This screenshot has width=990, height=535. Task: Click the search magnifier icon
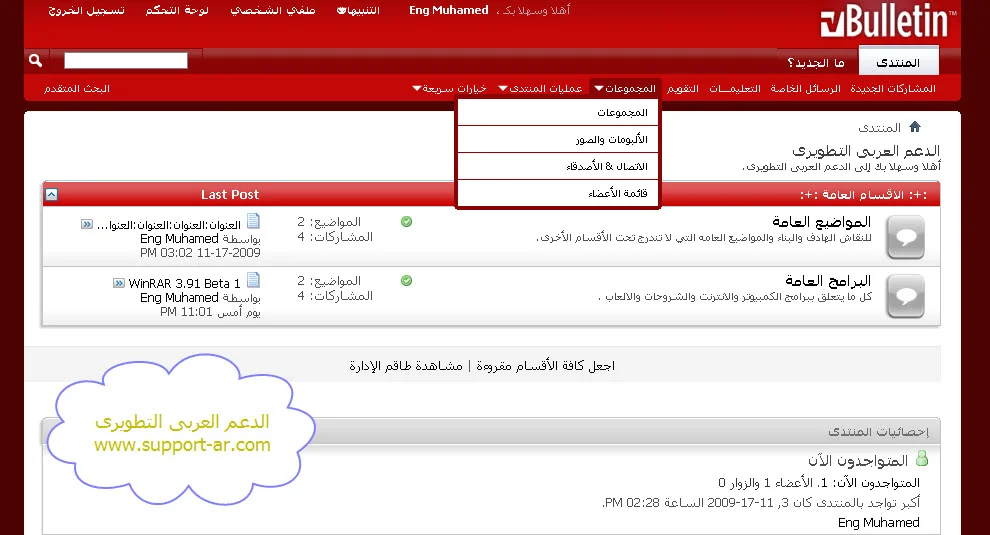tap(36, 61)
